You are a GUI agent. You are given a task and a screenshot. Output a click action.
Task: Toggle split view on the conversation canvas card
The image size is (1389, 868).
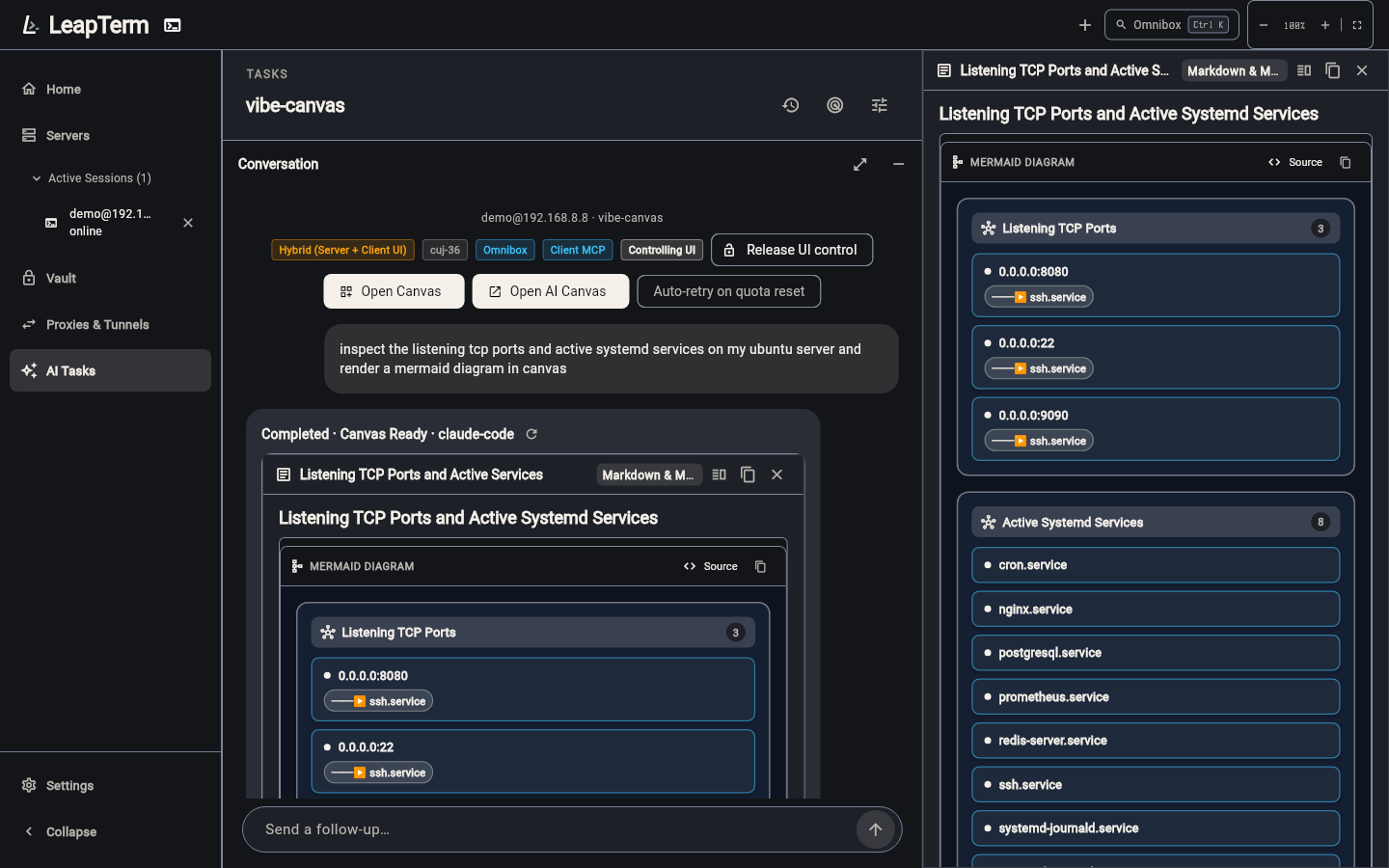(719, 475)
